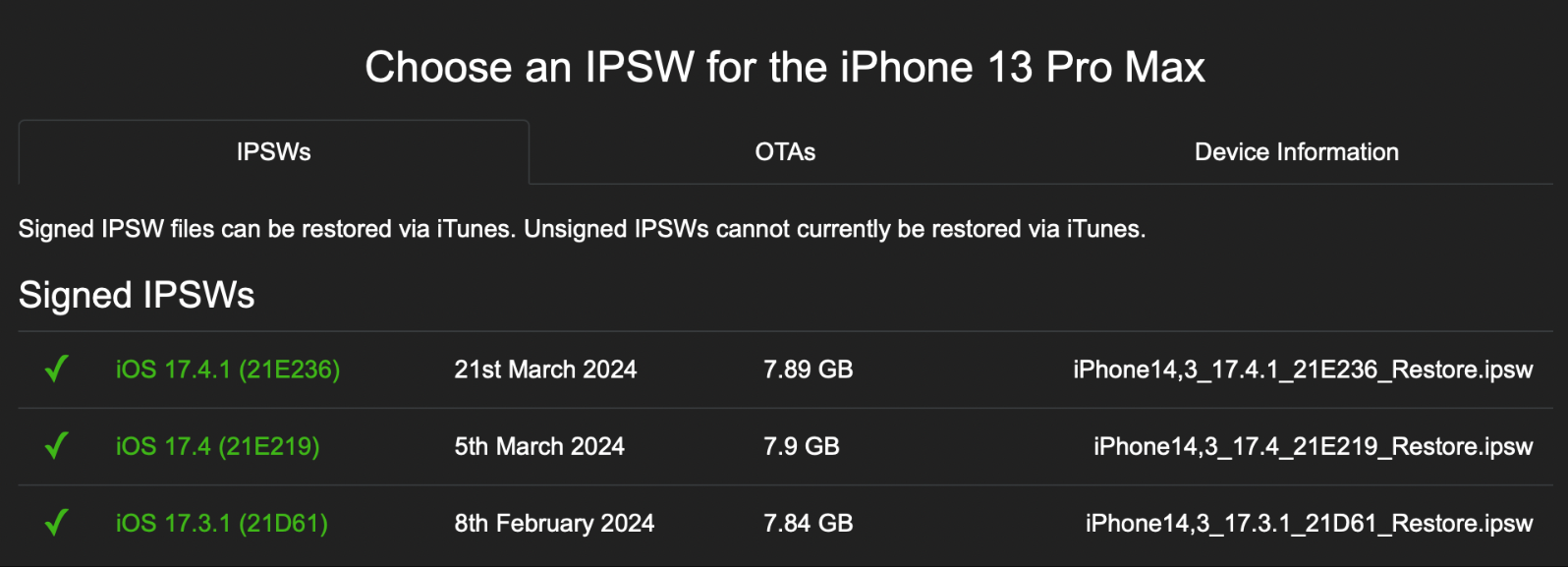
Task: Click the Signed IPSWs section heading
Action: (137, 295)
